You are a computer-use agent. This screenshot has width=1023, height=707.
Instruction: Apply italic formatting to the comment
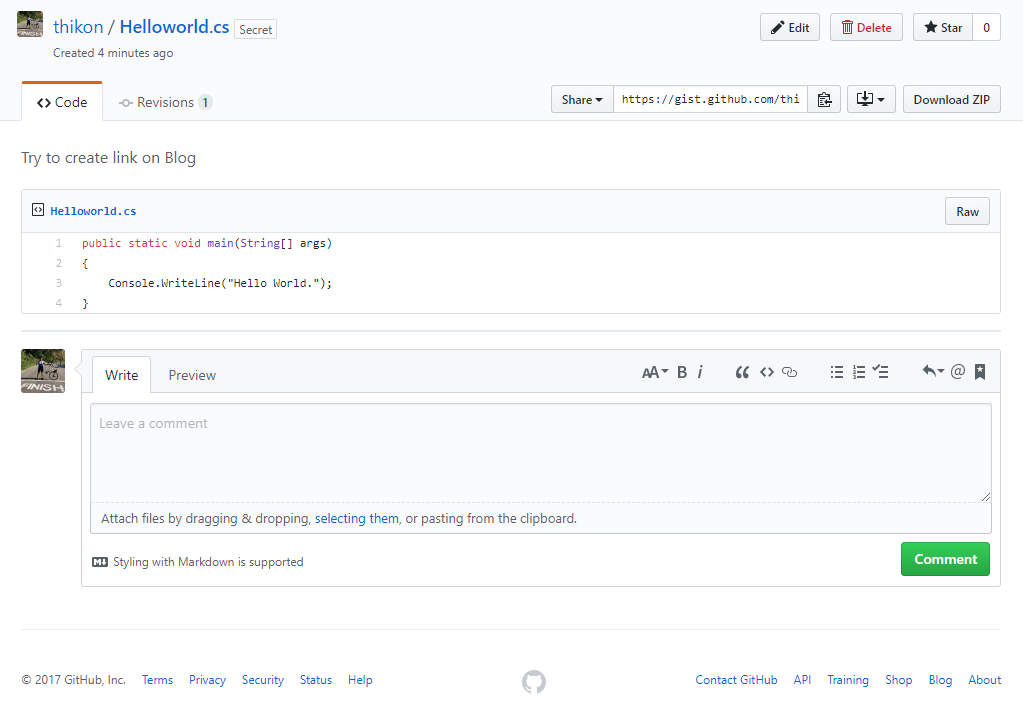coord(700,371)
